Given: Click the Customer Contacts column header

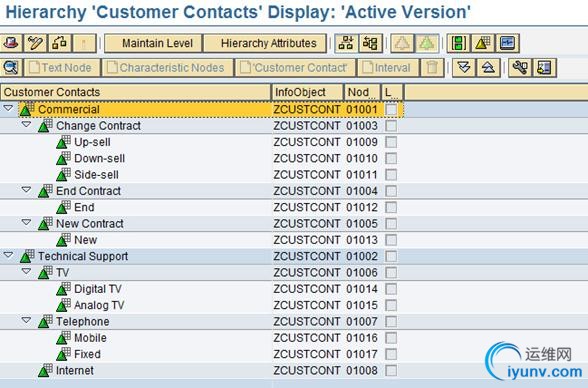Looking at the screenshot, I should [x=135, y=92].
